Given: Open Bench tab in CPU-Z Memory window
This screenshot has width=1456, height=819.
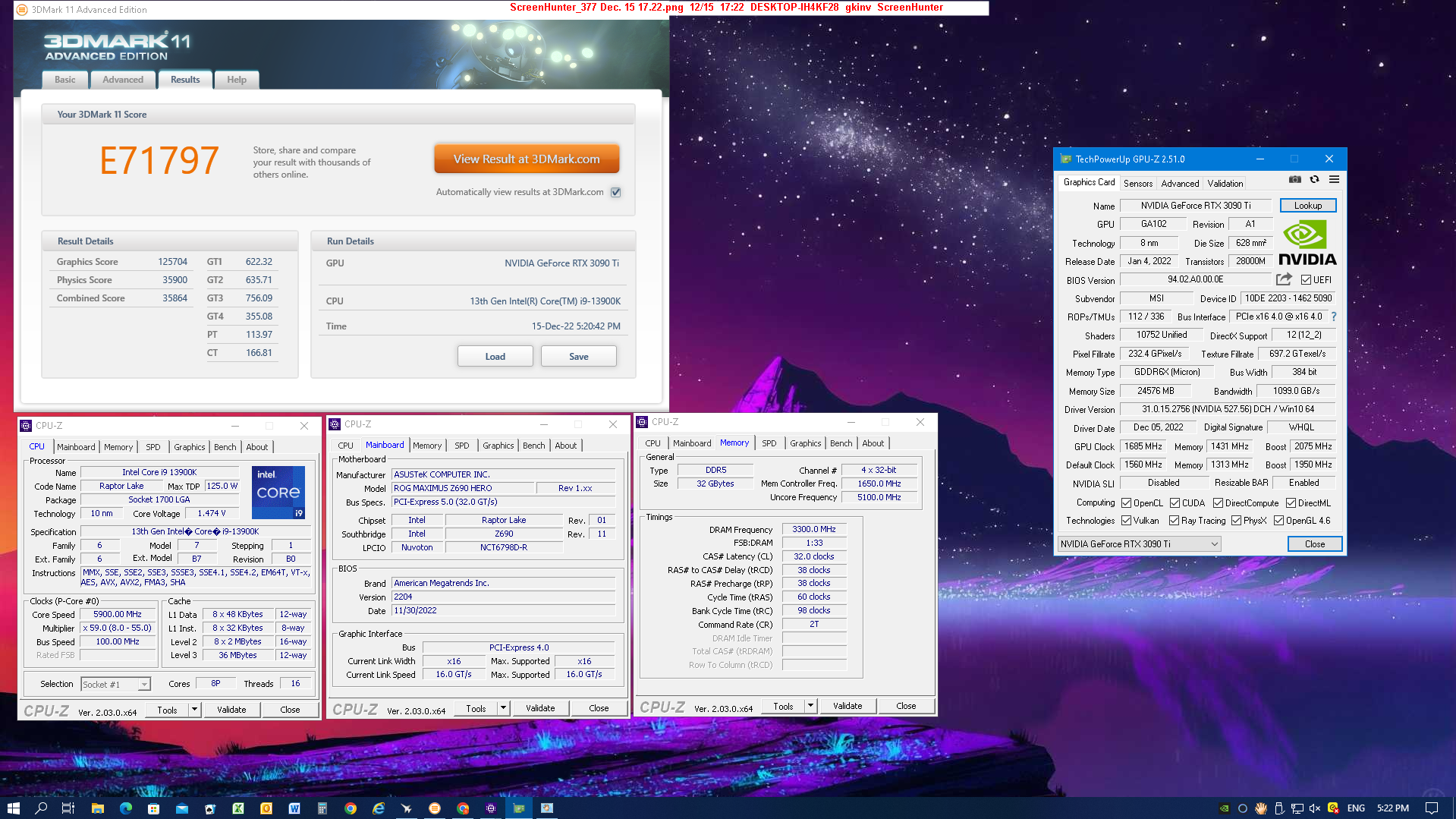Looking at the screenshot, I should tap(841, 443).
